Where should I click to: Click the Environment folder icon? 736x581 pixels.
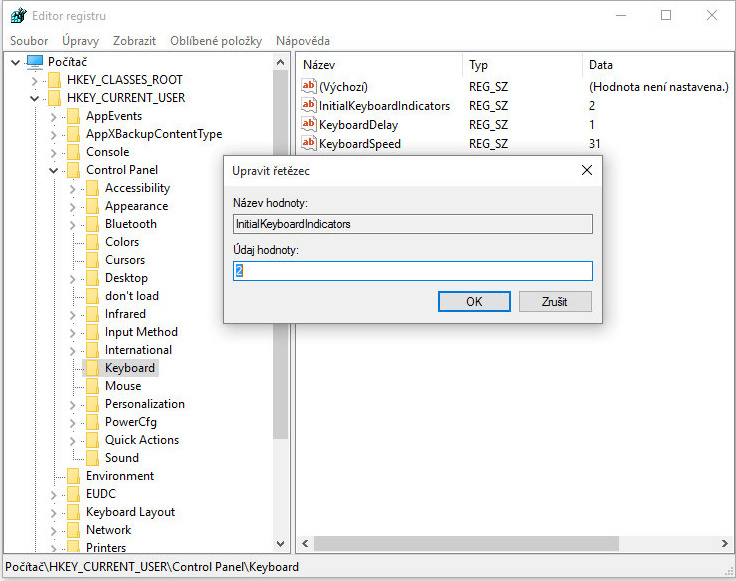(x=73, y=476)
